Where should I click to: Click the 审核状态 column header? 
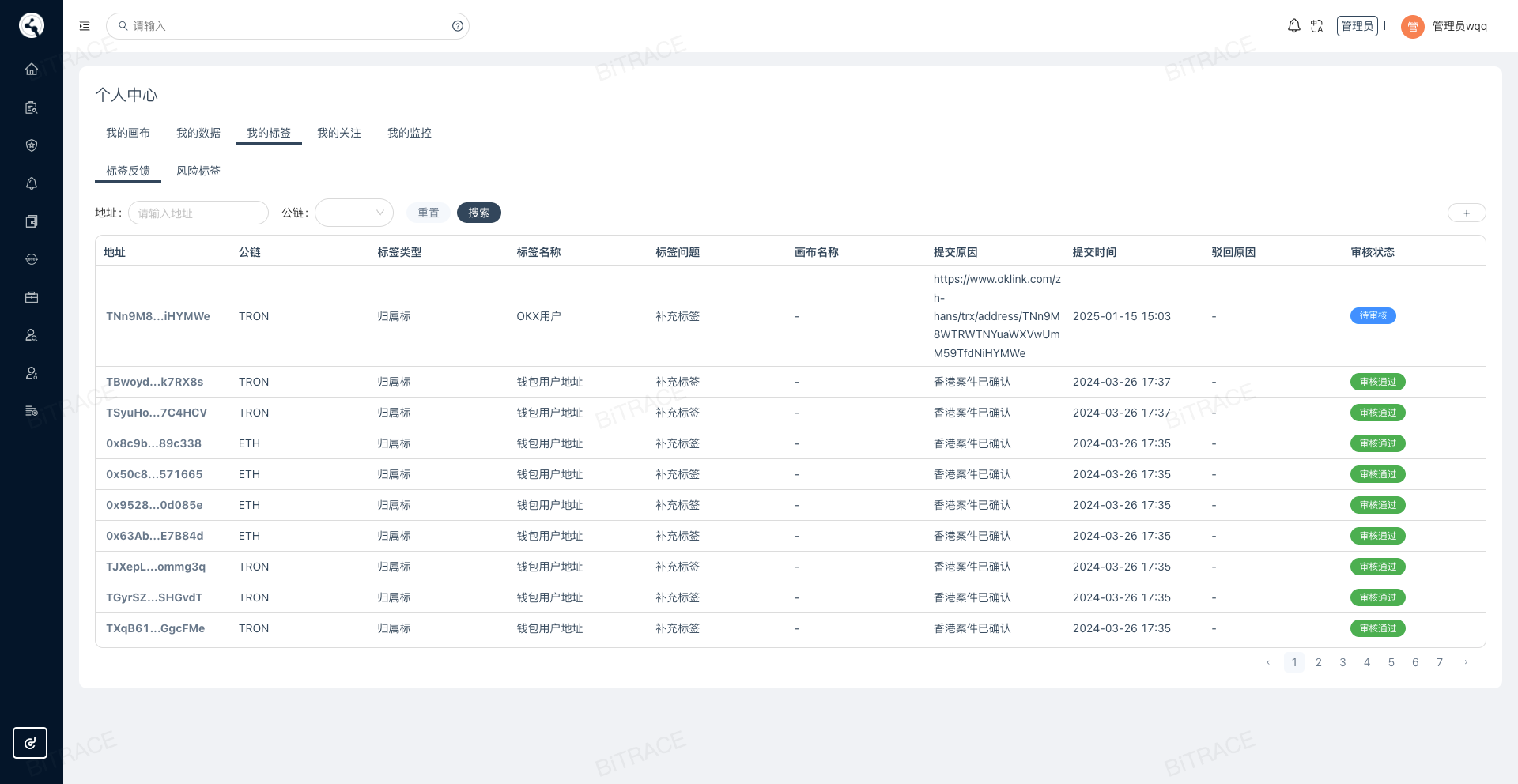pos(1373,252)
